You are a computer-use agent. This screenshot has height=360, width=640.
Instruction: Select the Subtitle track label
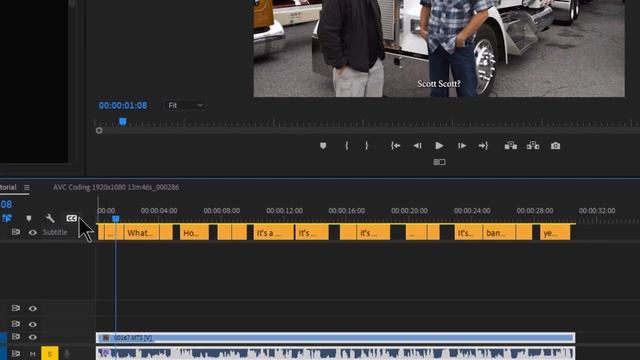(55, 232)
